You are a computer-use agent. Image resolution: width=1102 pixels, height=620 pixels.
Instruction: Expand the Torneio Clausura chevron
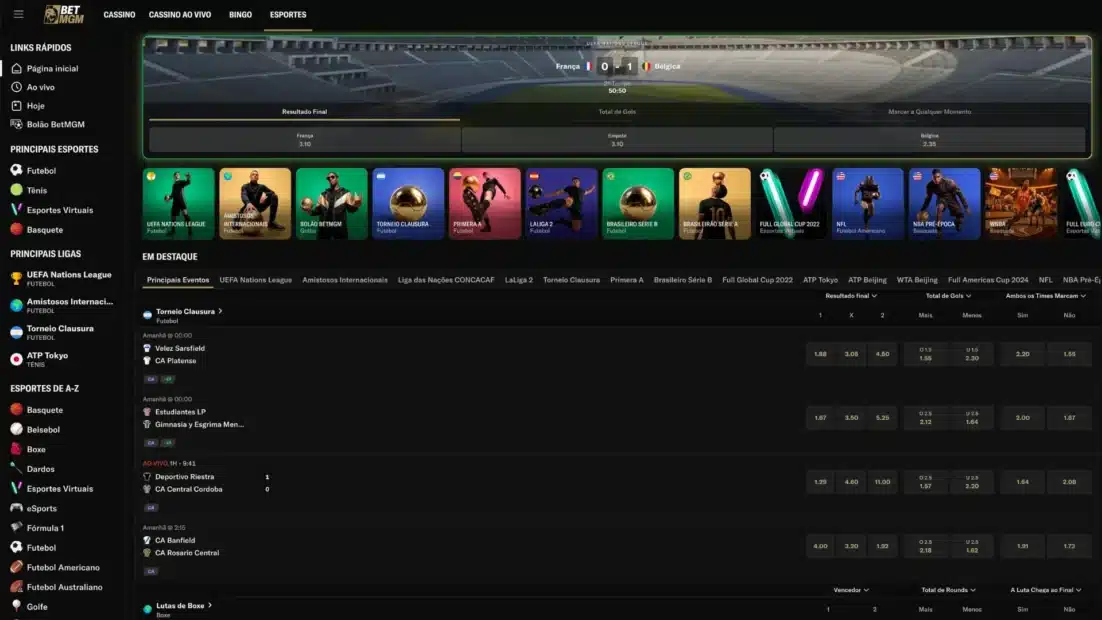click(220, 311)
